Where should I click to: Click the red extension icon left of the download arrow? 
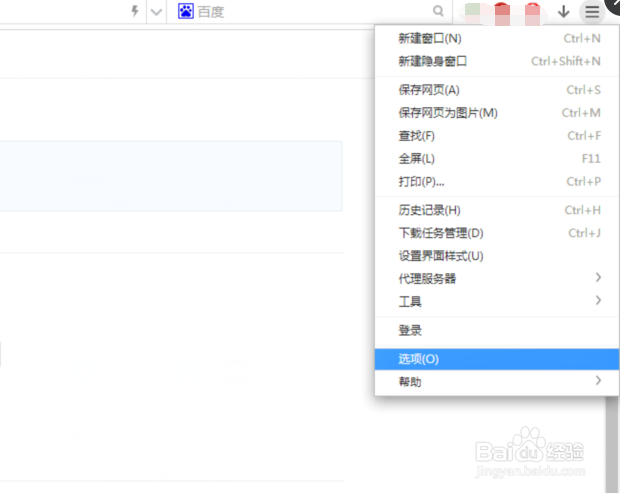[532, 13]
